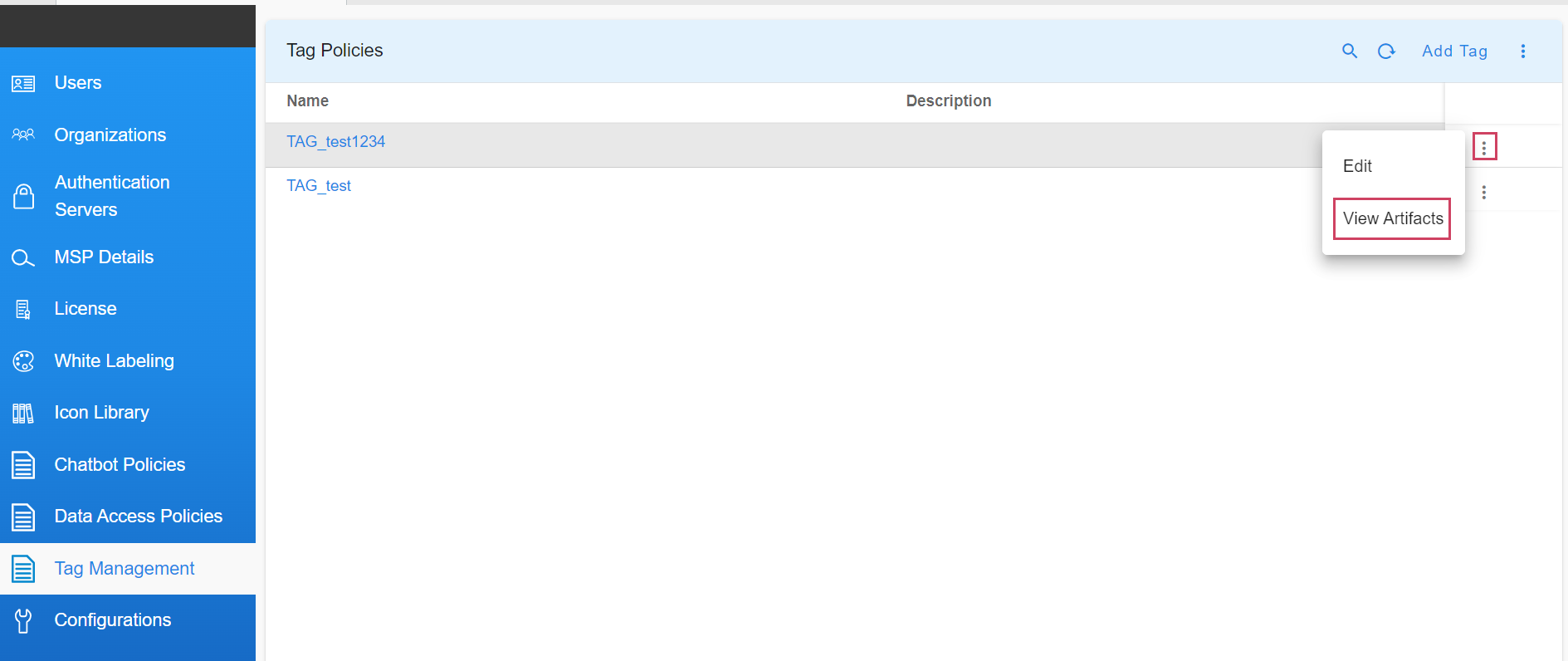The width and height of the screenshot is (1568, 661).
Task: Click the Users icon in sidebar
Action: 23,84
